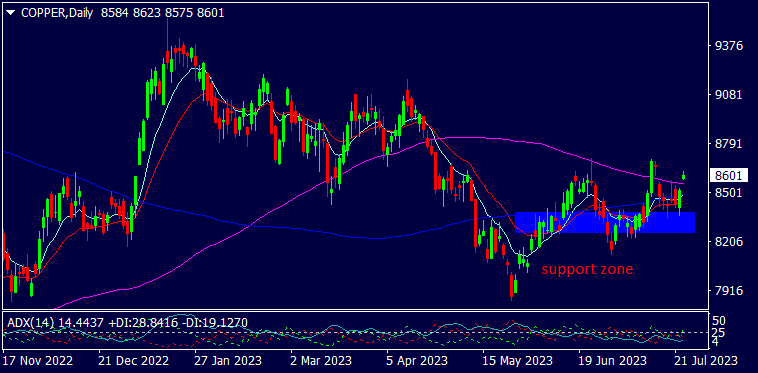758x373 pixels.
Task: Select the 2 Mar 2023 date label
Action: click(x=321, y=360)
